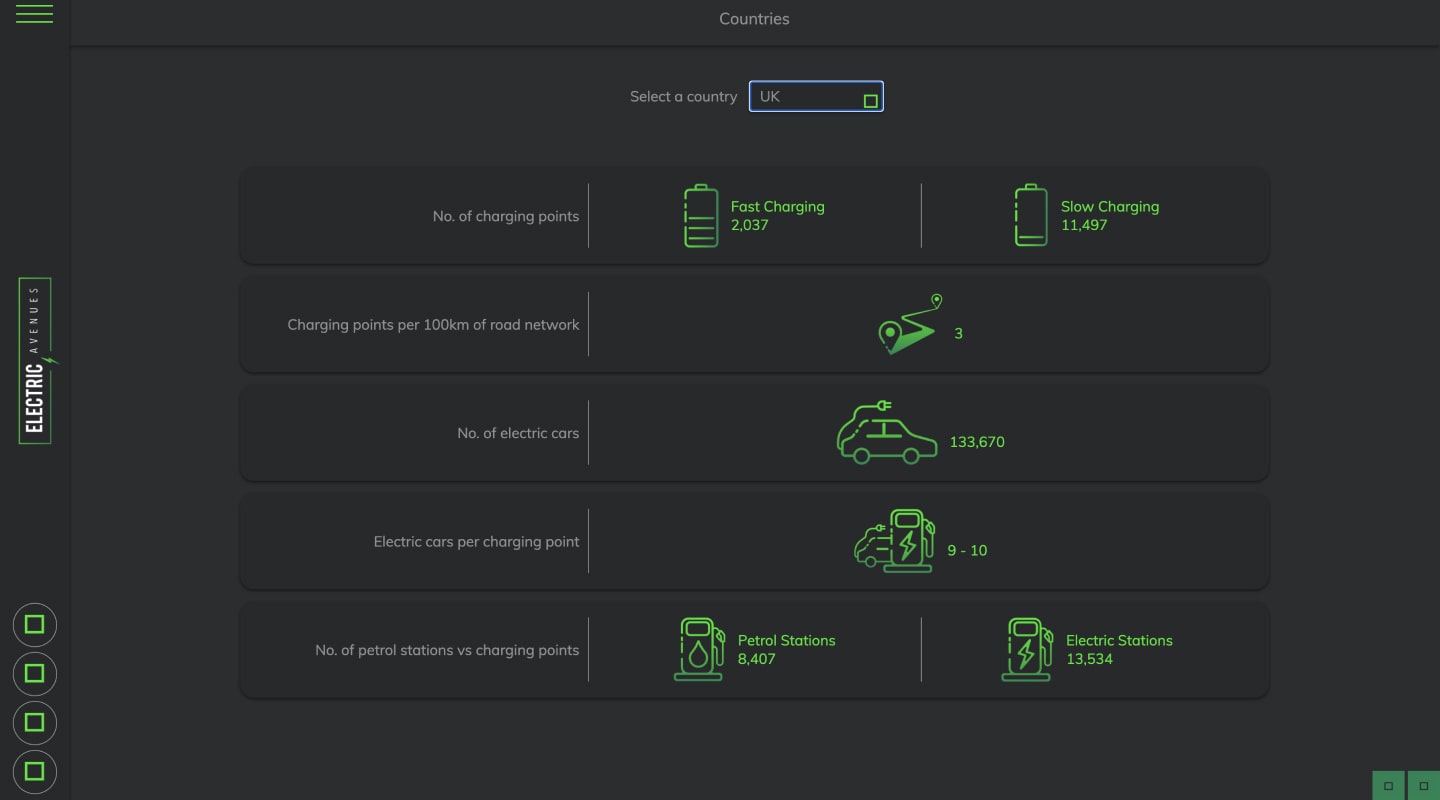Click the value 9 - 10
Viewport: 1440px width, 800px height.
[967, 550]
